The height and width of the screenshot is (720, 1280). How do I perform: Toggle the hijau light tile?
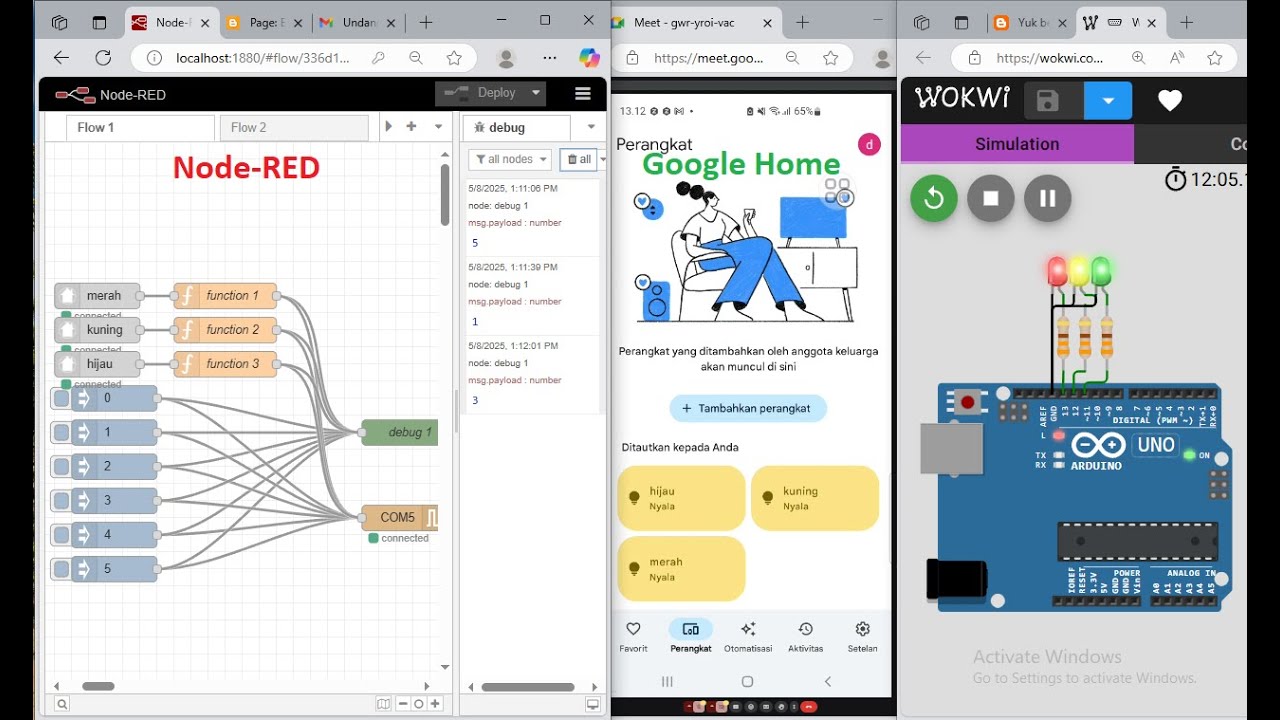pos(681,498)
